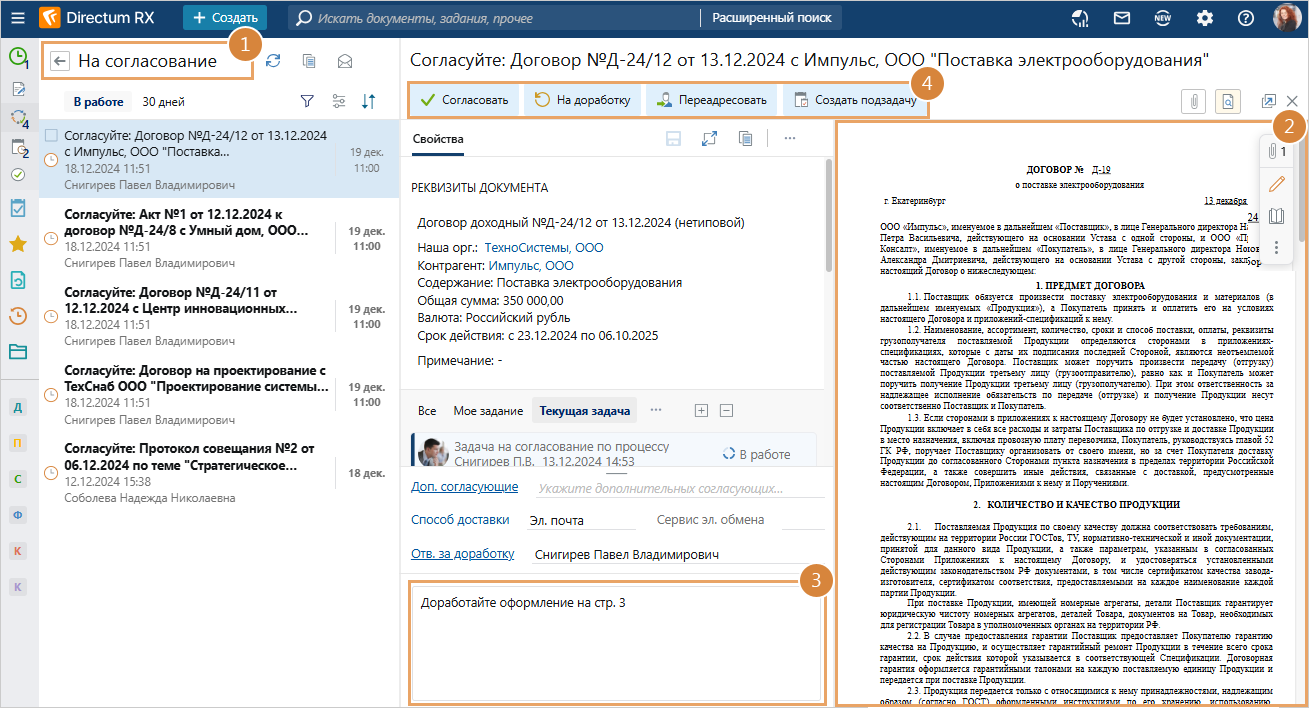Switch to the Все thread tab

coord(427,411)
